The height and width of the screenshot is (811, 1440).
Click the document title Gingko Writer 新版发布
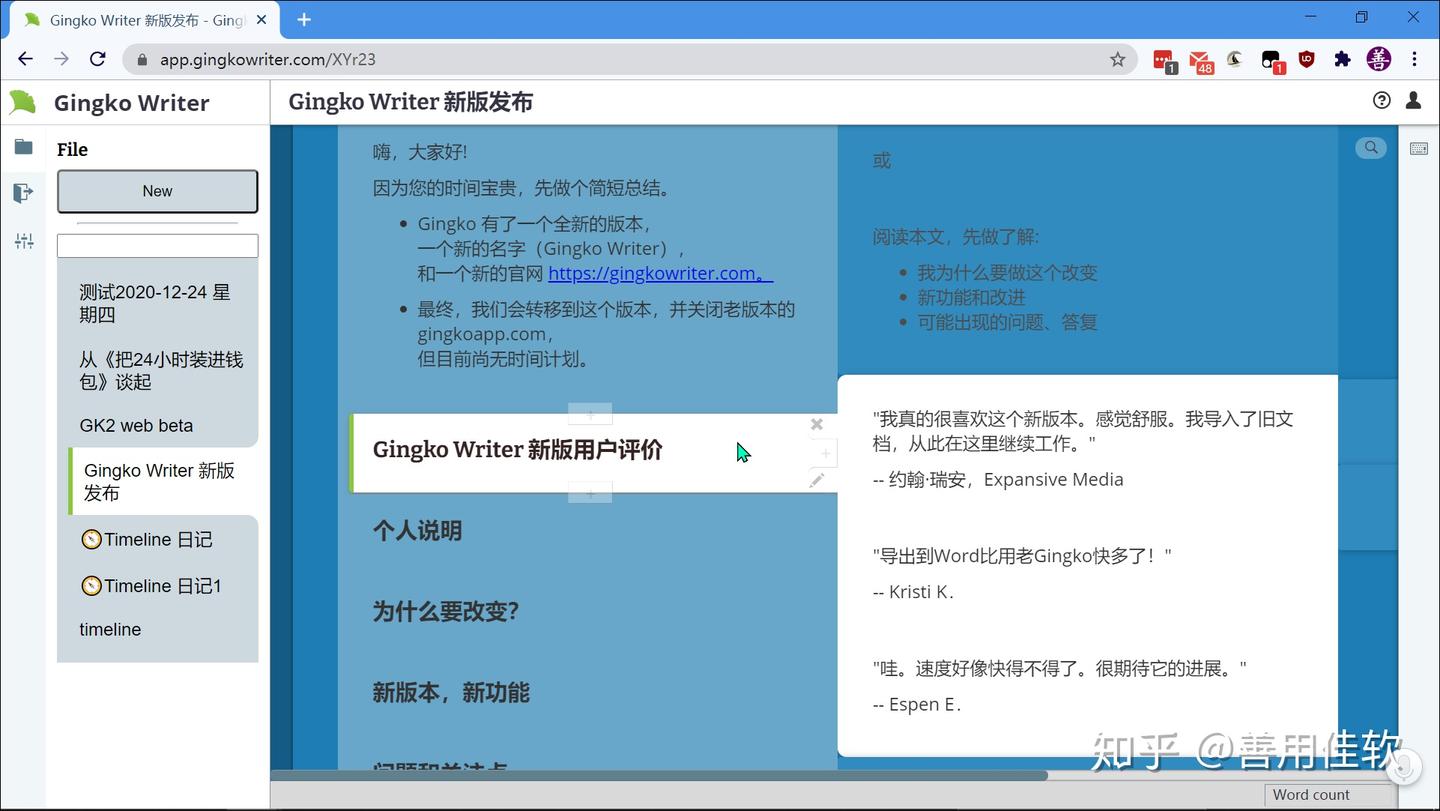pos(410,101)
